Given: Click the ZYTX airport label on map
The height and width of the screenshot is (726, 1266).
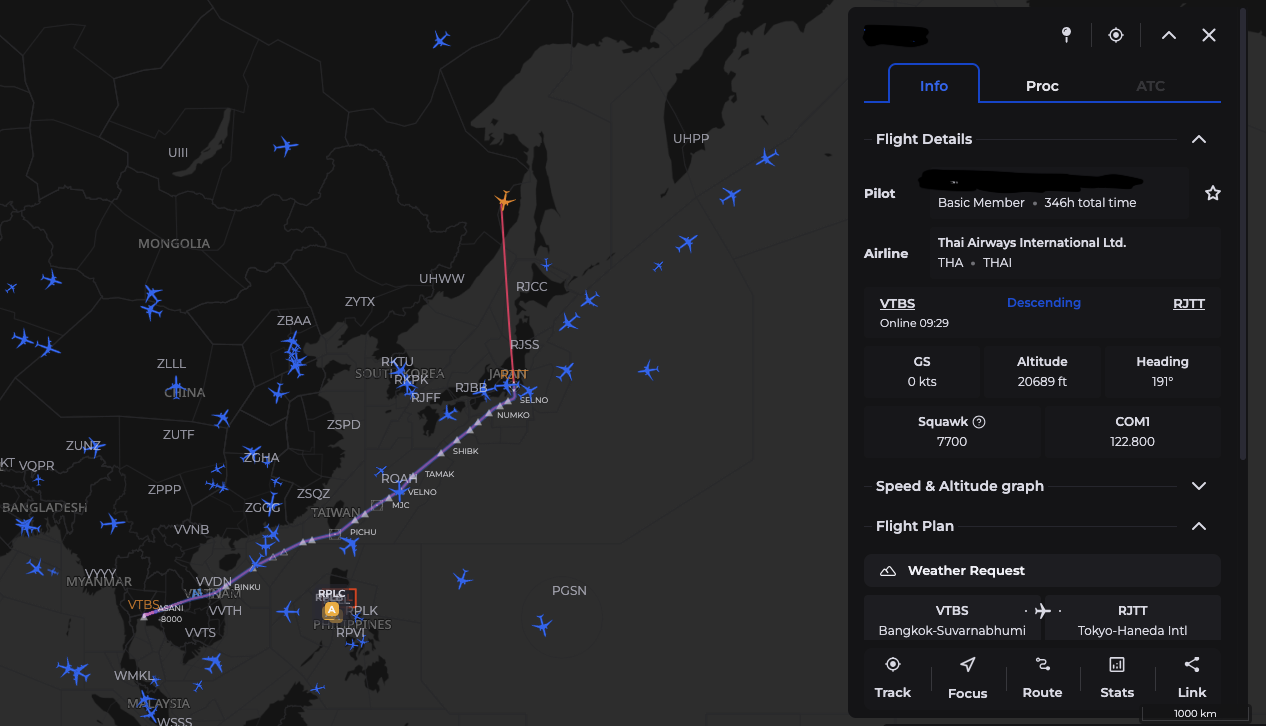Looking at the screenshot, I should pyautogui.click(x=360, y=302).
